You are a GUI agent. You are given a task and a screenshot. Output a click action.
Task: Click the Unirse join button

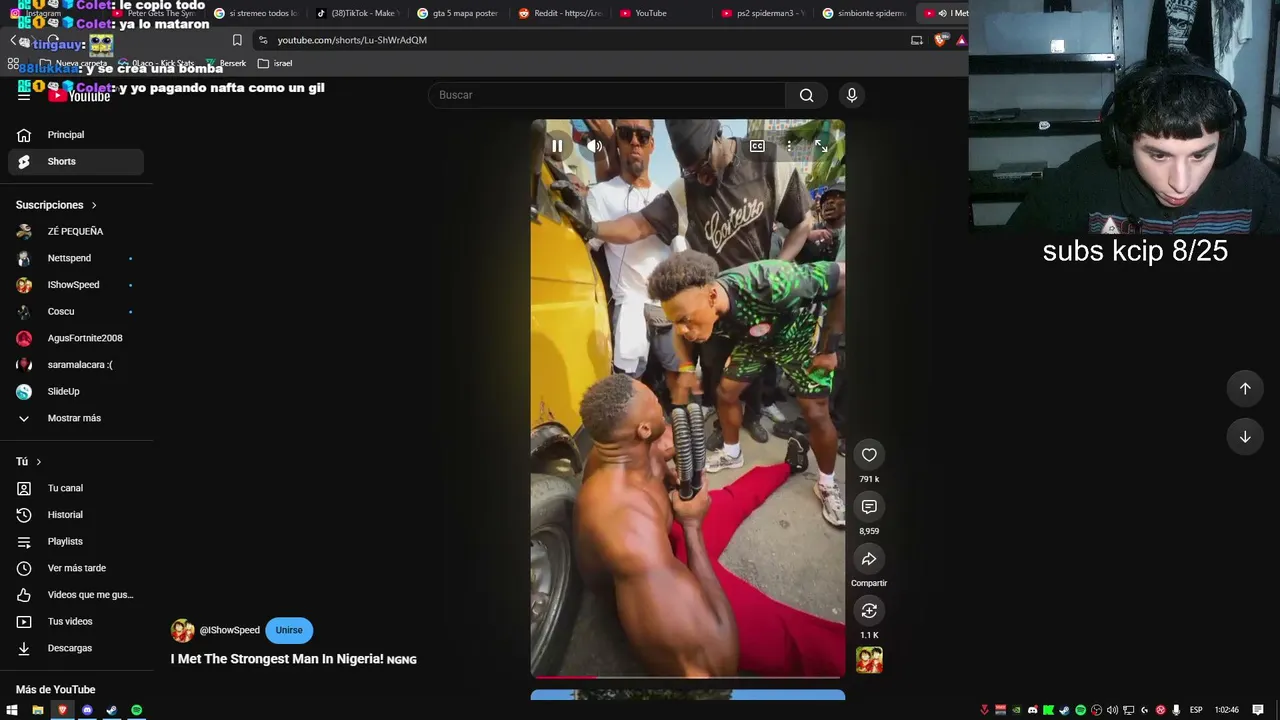pyautogui.click(x=289, y=630)
